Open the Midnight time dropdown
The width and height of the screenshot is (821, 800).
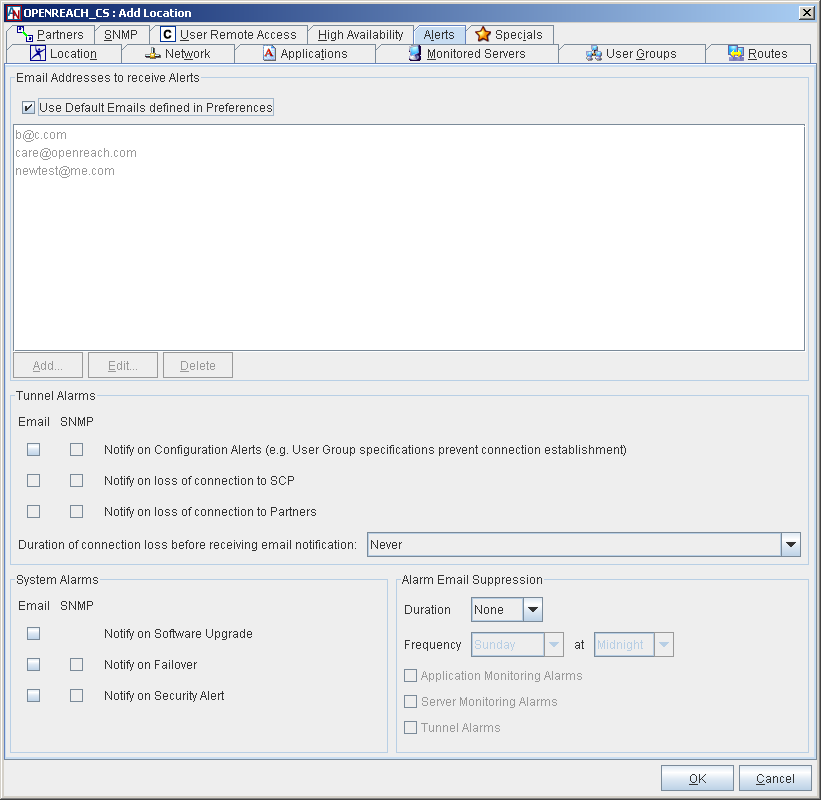tap(663, 645)
